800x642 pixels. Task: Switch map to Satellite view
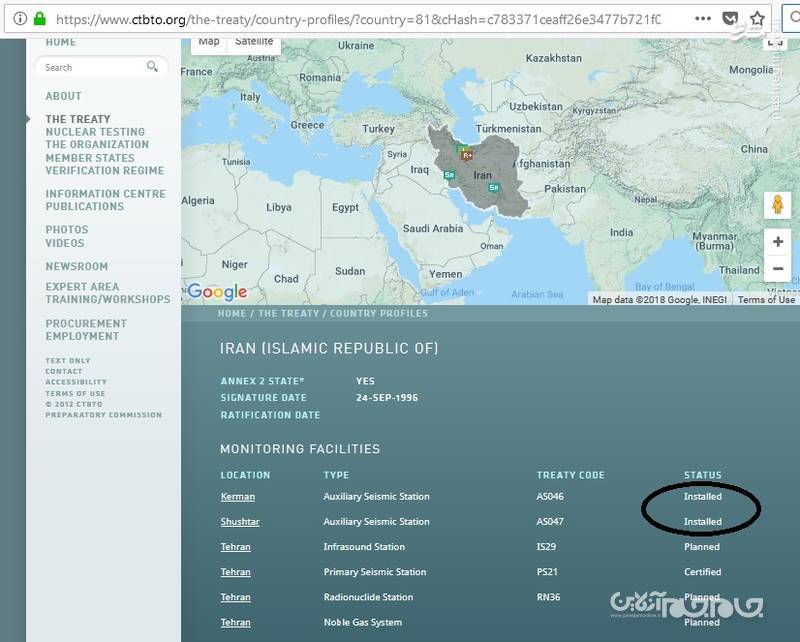pyautogui.click(x=253, y=42)
